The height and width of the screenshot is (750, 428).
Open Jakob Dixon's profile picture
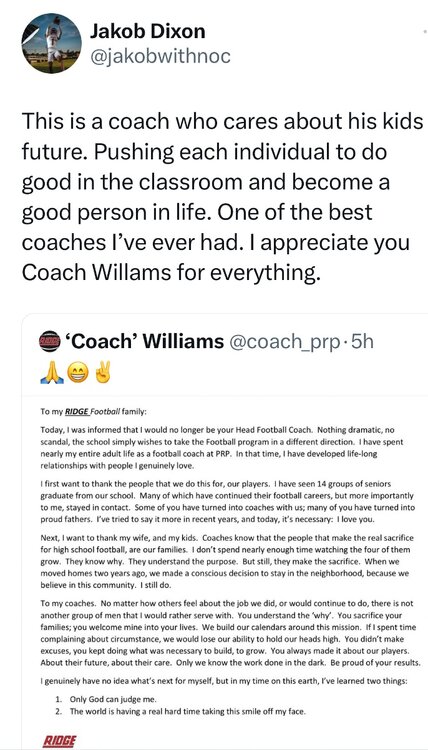click(51, 44)
